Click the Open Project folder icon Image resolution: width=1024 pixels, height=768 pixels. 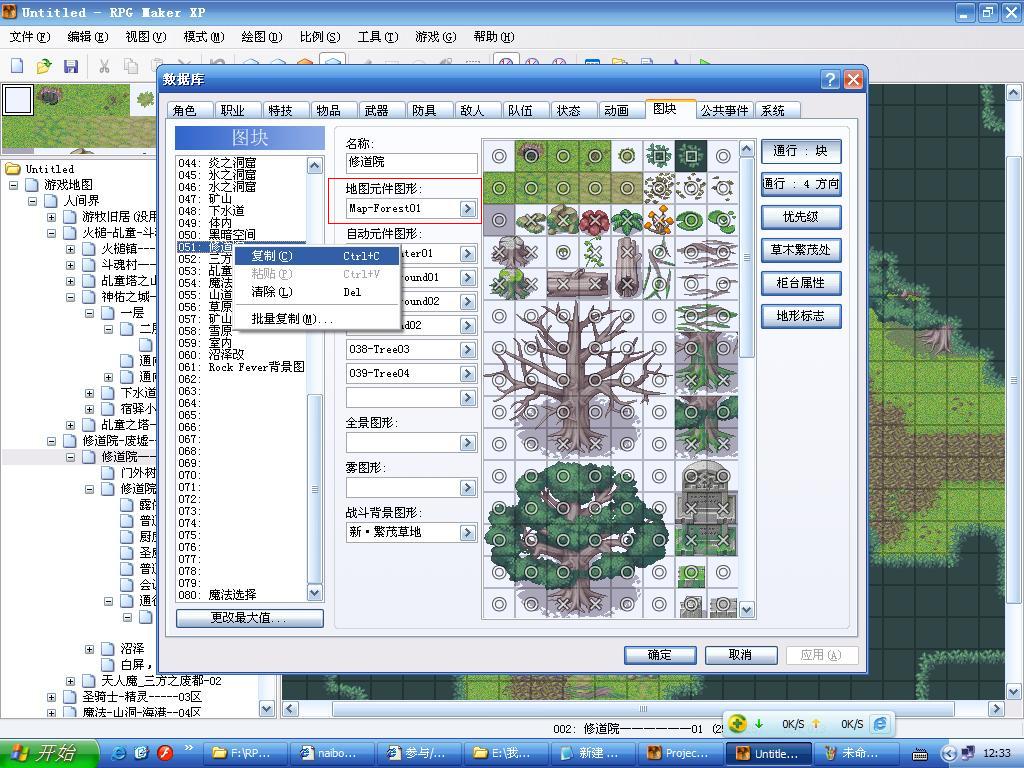(x=44, y=65)
